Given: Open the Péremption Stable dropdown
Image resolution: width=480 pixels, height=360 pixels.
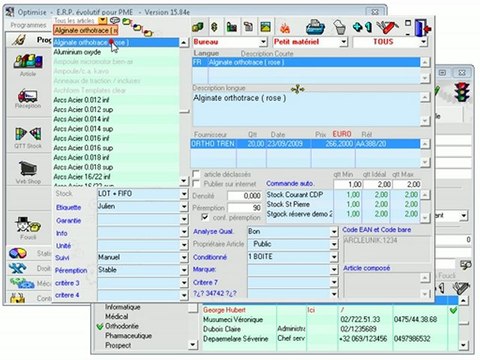Looking at the screenshot, I should [x=184, y=270].
